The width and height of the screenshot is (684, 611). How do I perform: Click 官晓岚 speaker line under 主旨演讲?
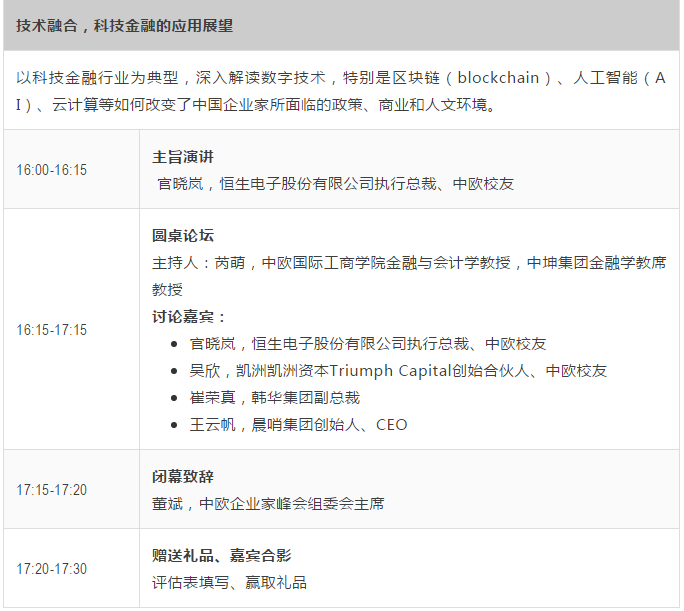(x=336, y=184)
